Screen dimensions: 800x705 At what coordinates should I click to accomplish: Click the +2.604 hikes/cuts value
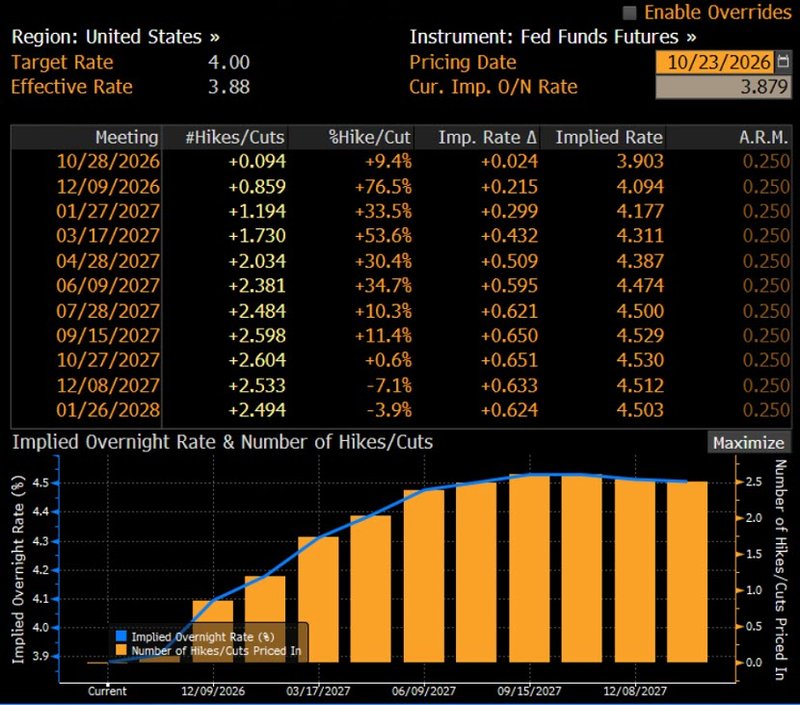[x=257, y=360]
